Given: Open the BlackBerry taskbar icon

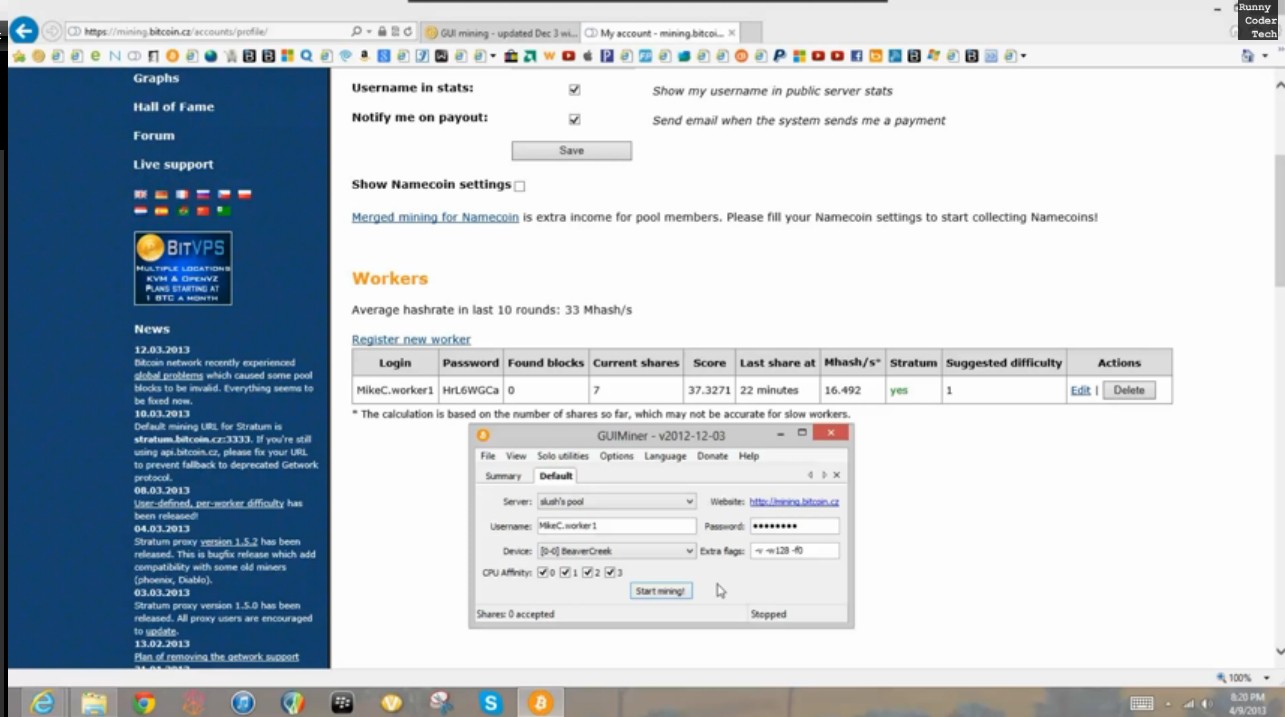Looking at the screenshot, I should click(342, 703).
